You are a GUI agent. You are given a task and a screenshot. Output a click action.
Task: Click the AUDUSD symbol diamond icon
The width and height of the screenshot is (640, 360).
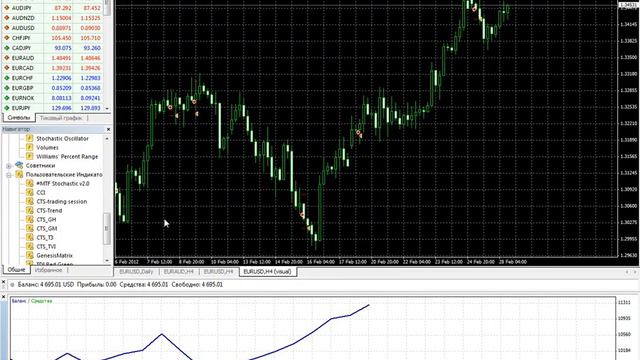click(7, 28)
